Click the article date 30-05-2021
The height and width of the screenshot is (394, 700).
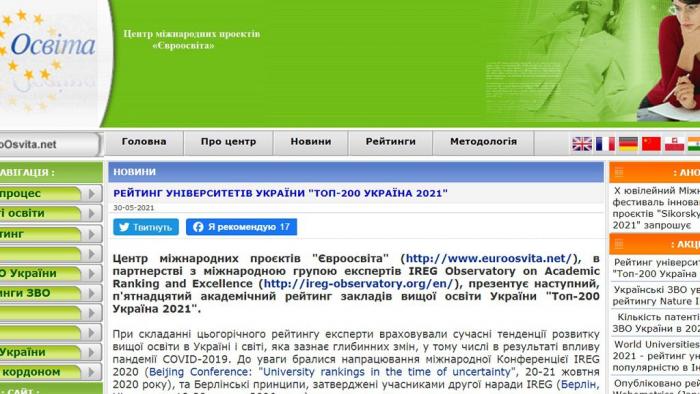click(x=133, y=208)
